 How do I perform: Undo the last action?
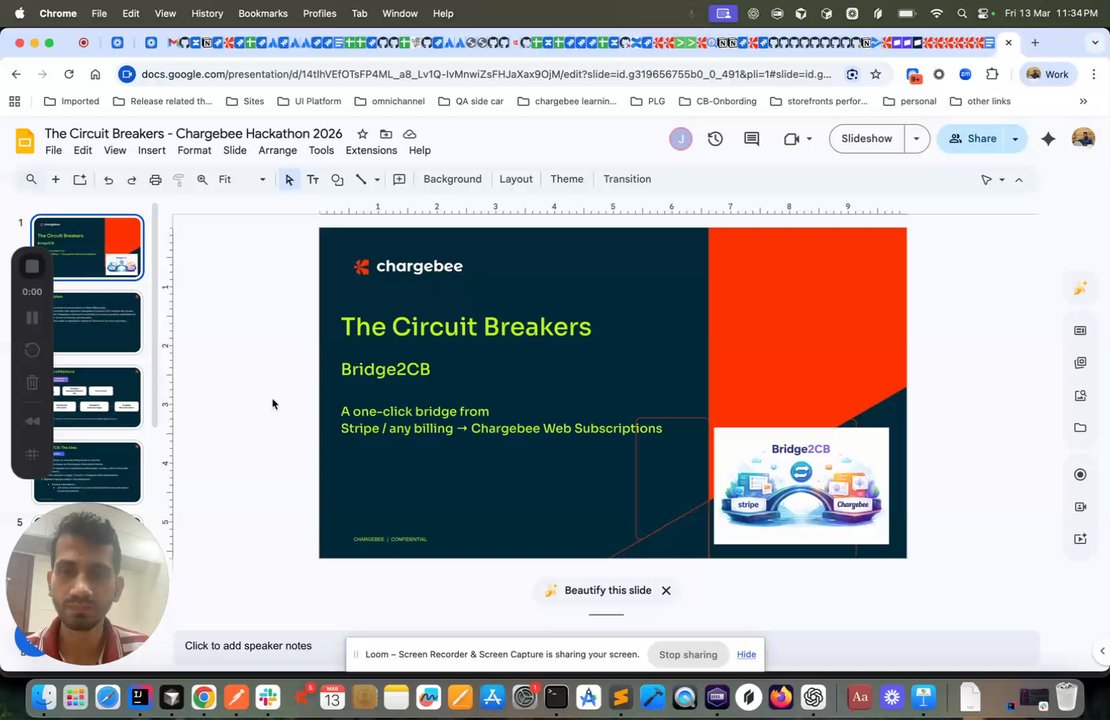[108, 180]
